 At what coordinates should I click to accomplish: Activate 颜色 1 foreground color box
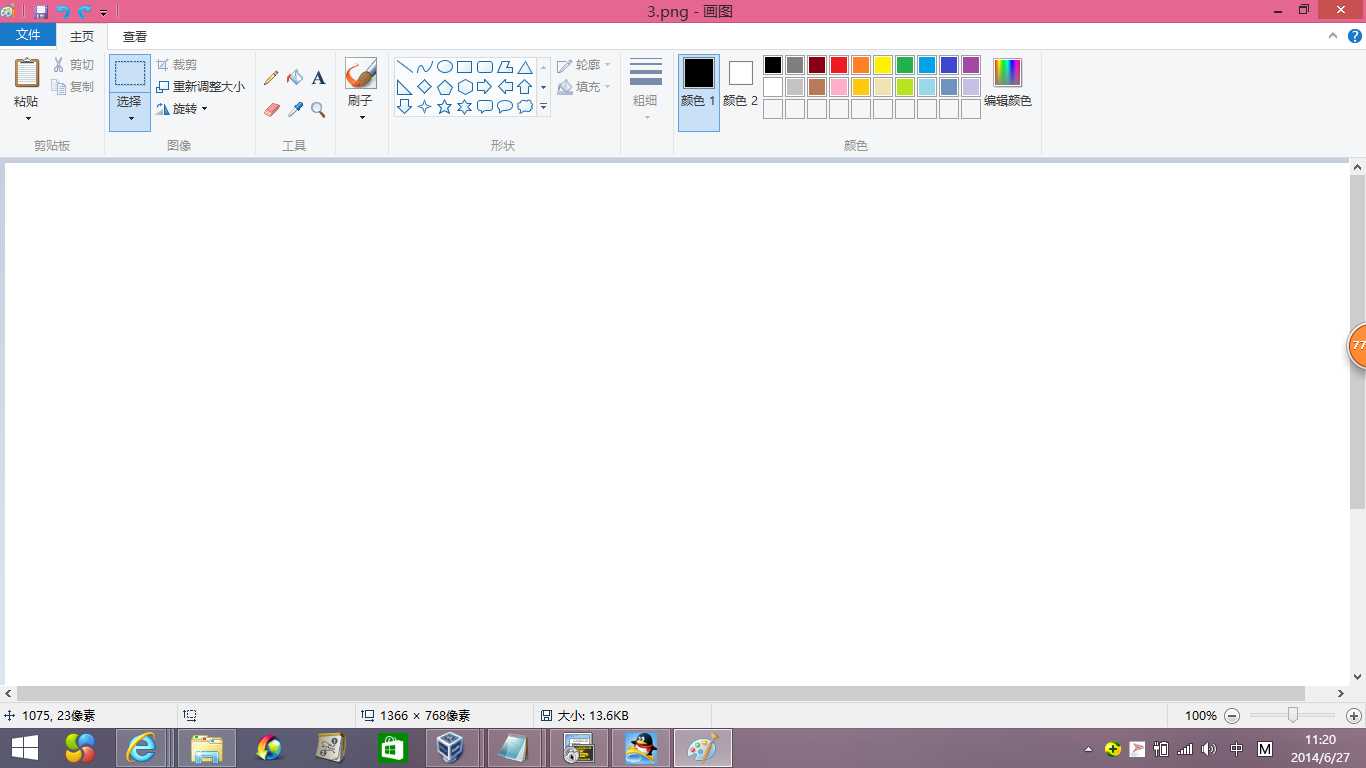(698, 93)
